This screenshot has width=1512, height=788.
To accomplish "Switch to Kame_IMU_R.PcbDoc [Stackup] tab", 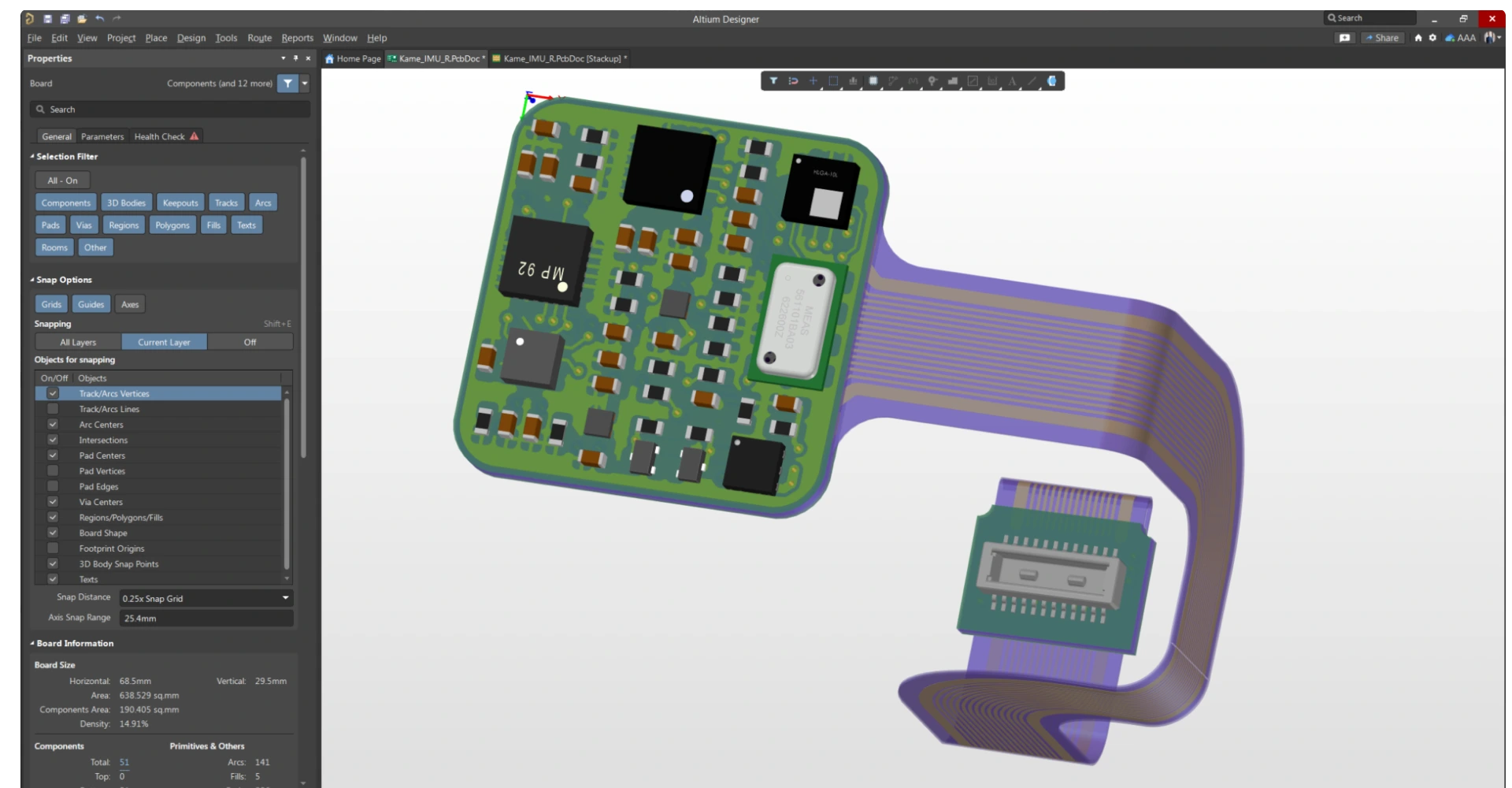I will click(560, 58).
